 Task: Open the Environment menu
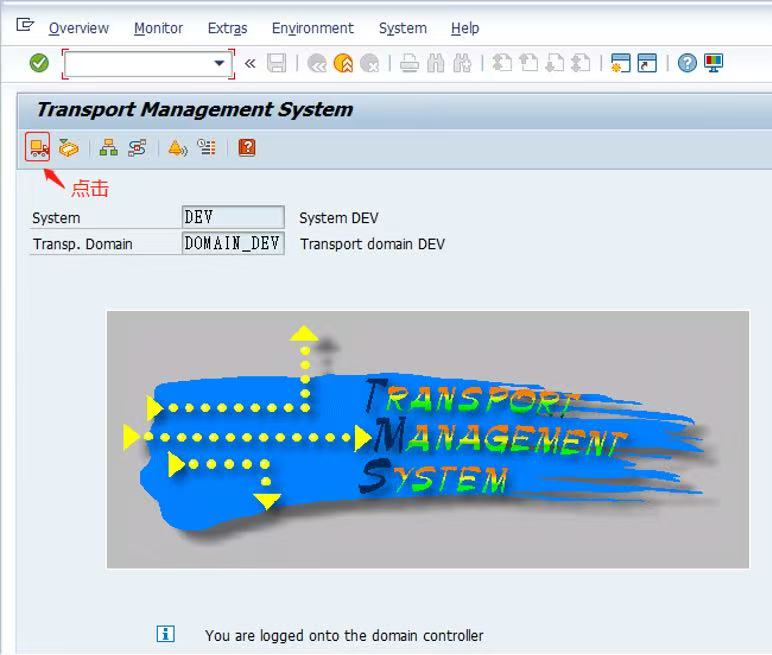coord(313,29)
